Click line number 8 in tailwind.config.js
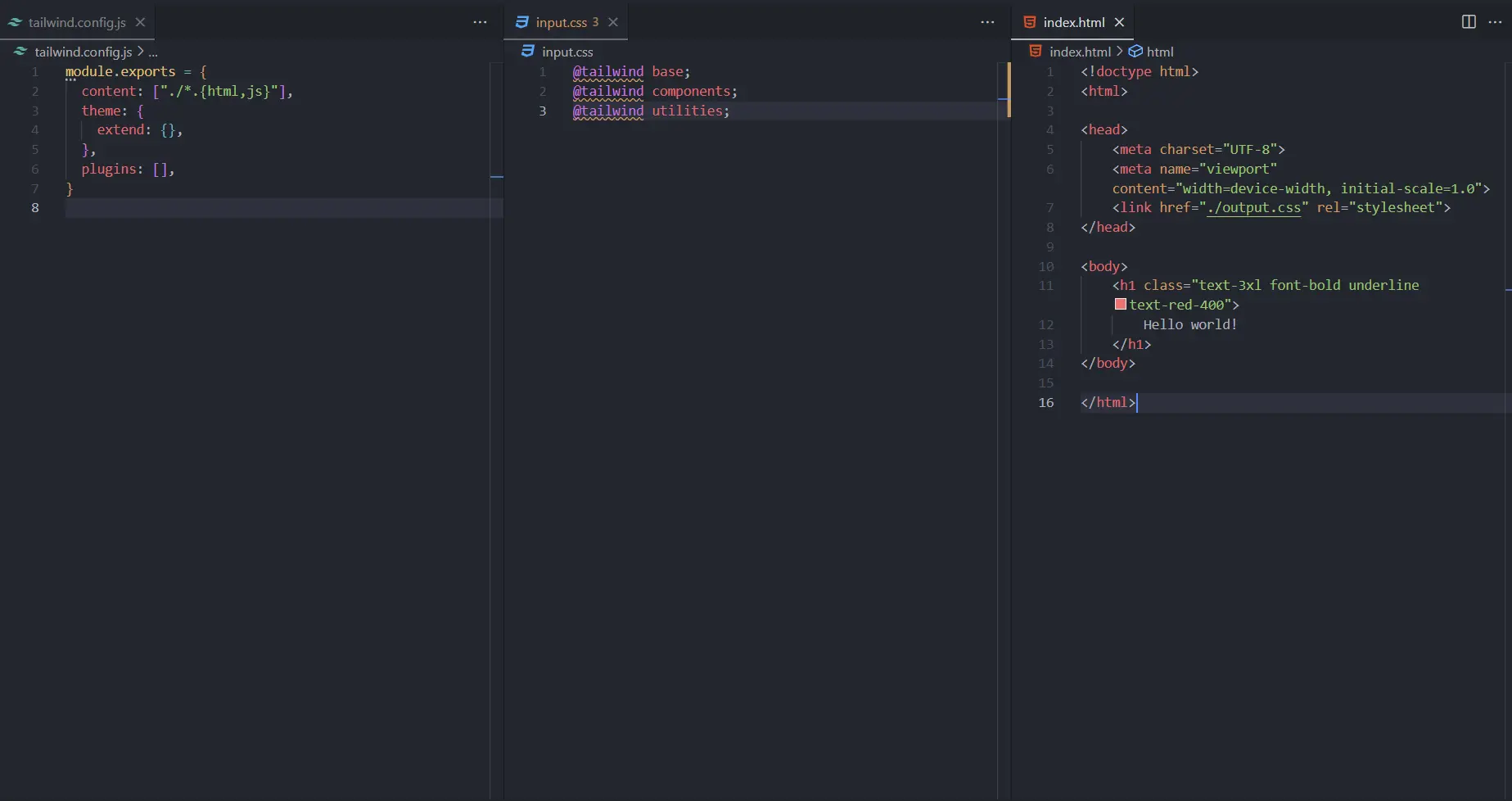 click(35, 208)
